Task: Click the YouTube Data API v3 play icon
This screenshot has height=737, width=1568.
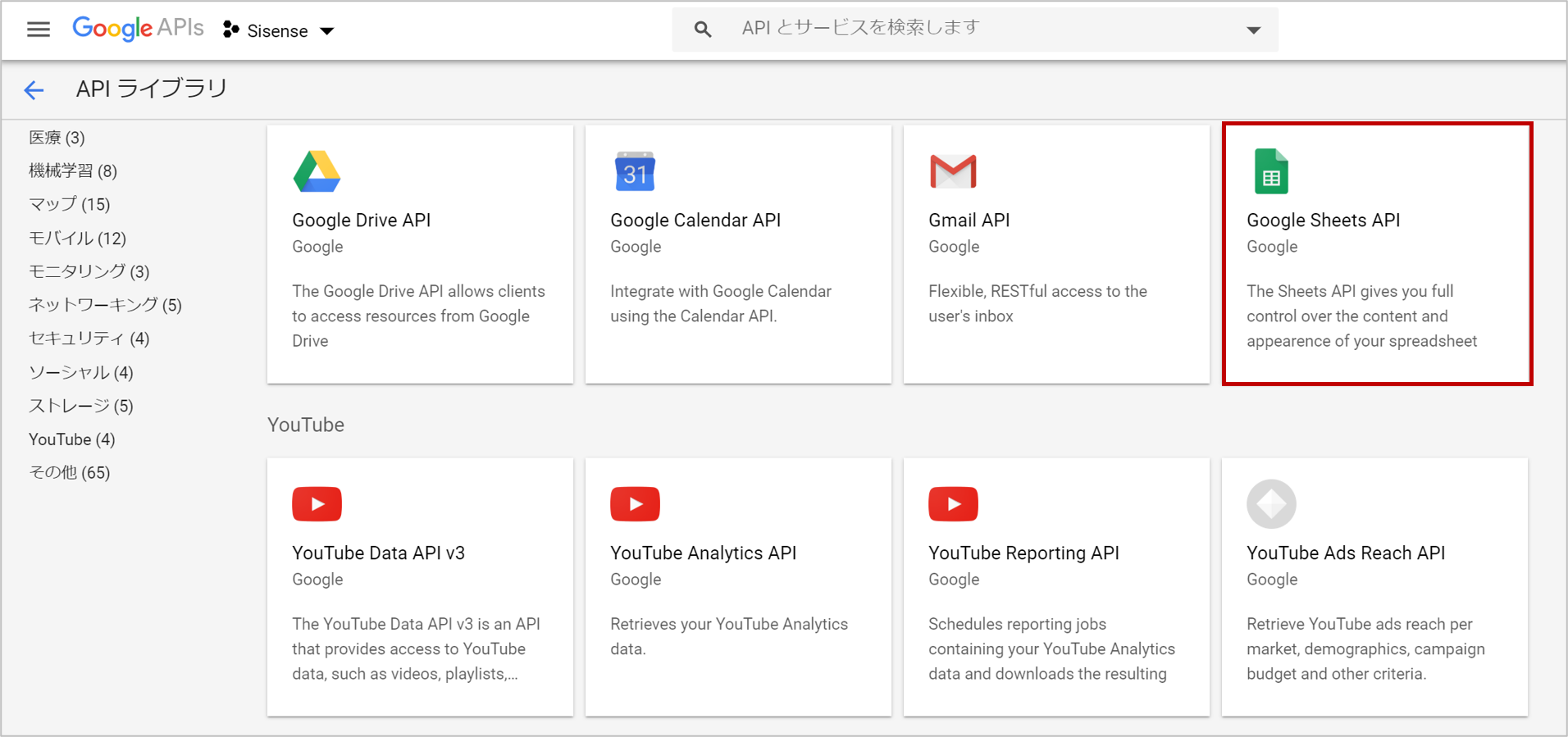Action: [x=317, y=504]
